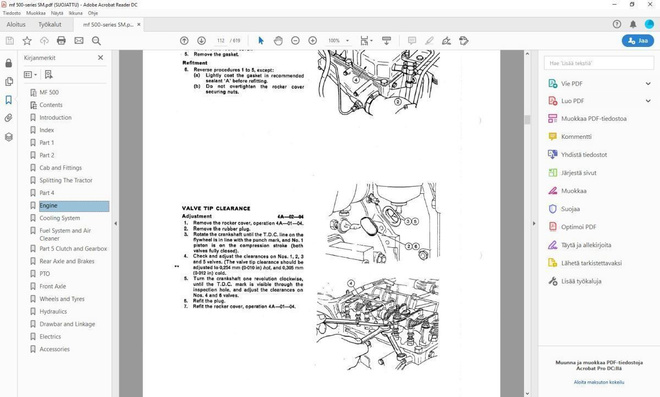Open the Ohje menu
This screenshot has width=660, height=397.
click(93, 13)
